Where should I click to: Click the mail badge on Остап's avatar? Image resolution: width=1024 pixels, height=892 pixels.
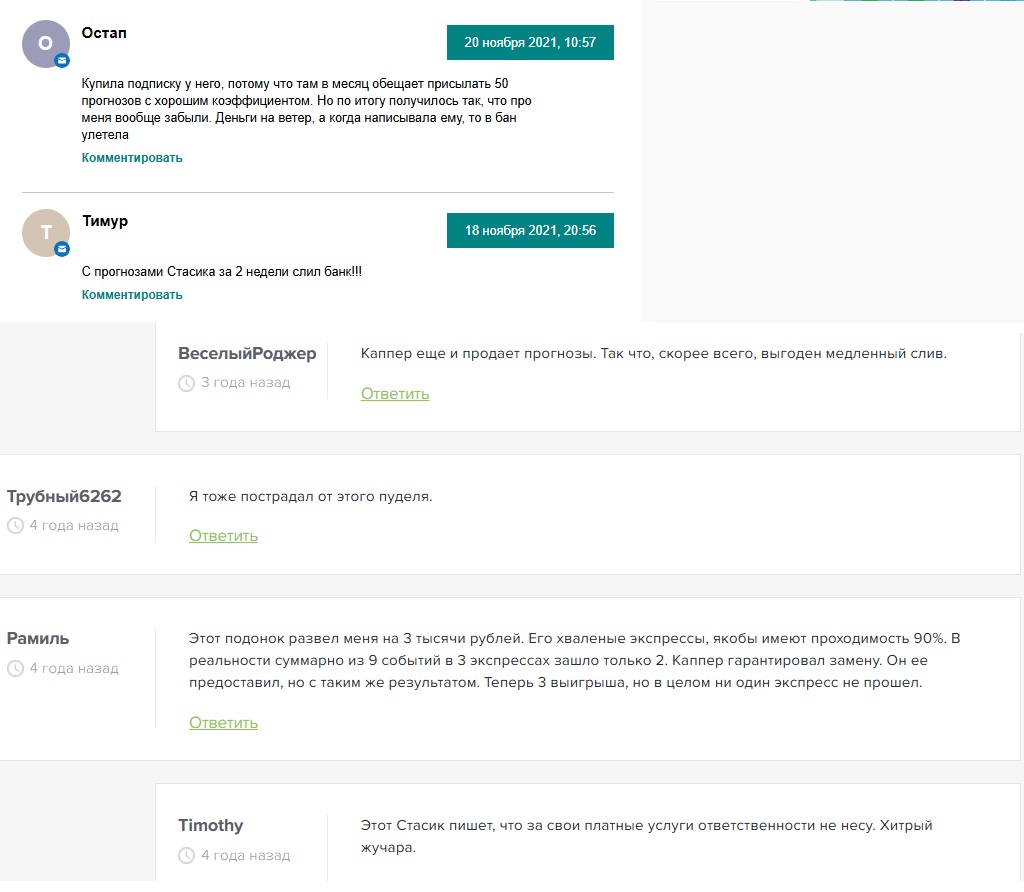(x=62, y=61)
